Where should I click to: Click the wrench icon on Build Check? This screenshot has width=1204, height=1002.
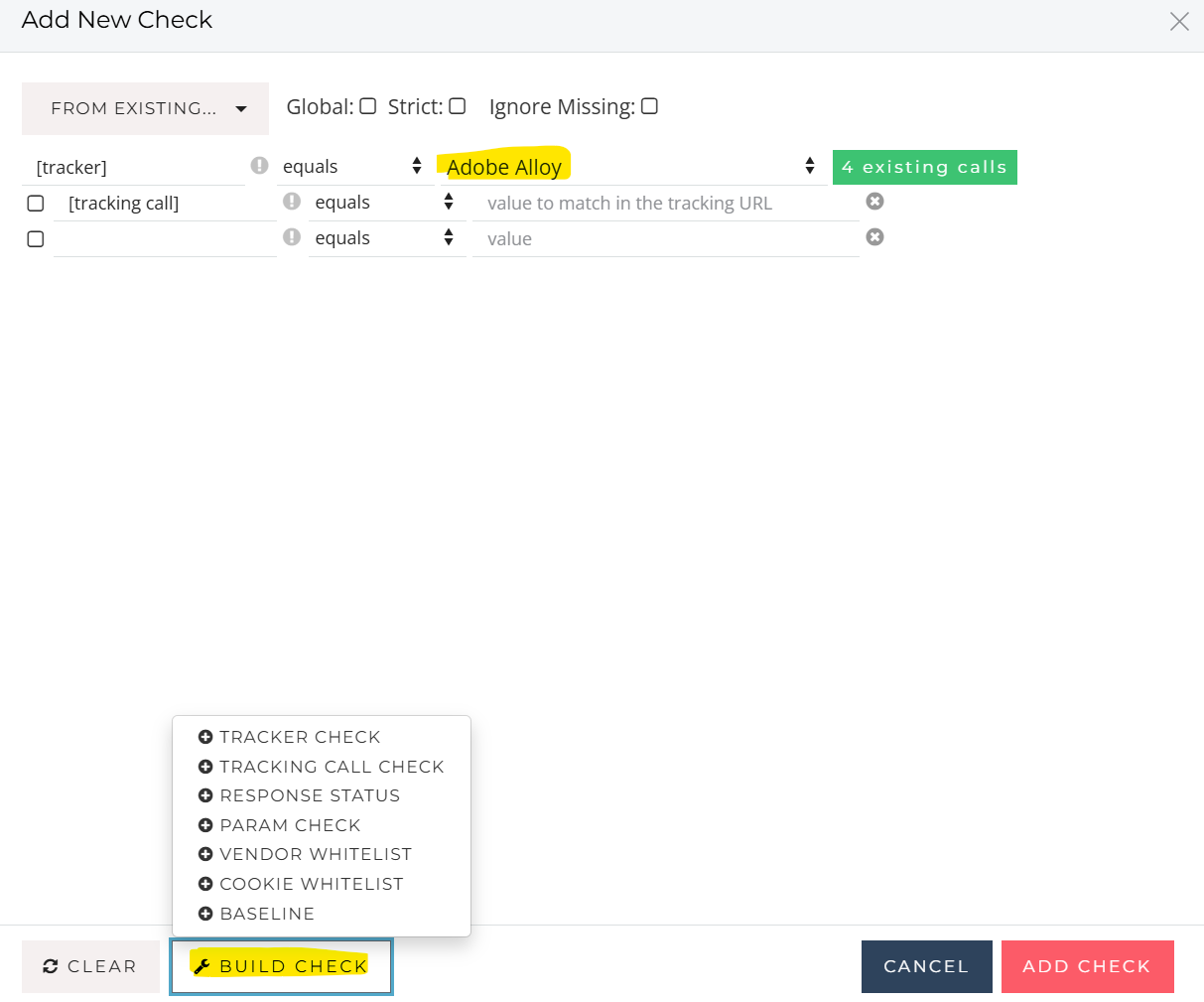(201, 966)
